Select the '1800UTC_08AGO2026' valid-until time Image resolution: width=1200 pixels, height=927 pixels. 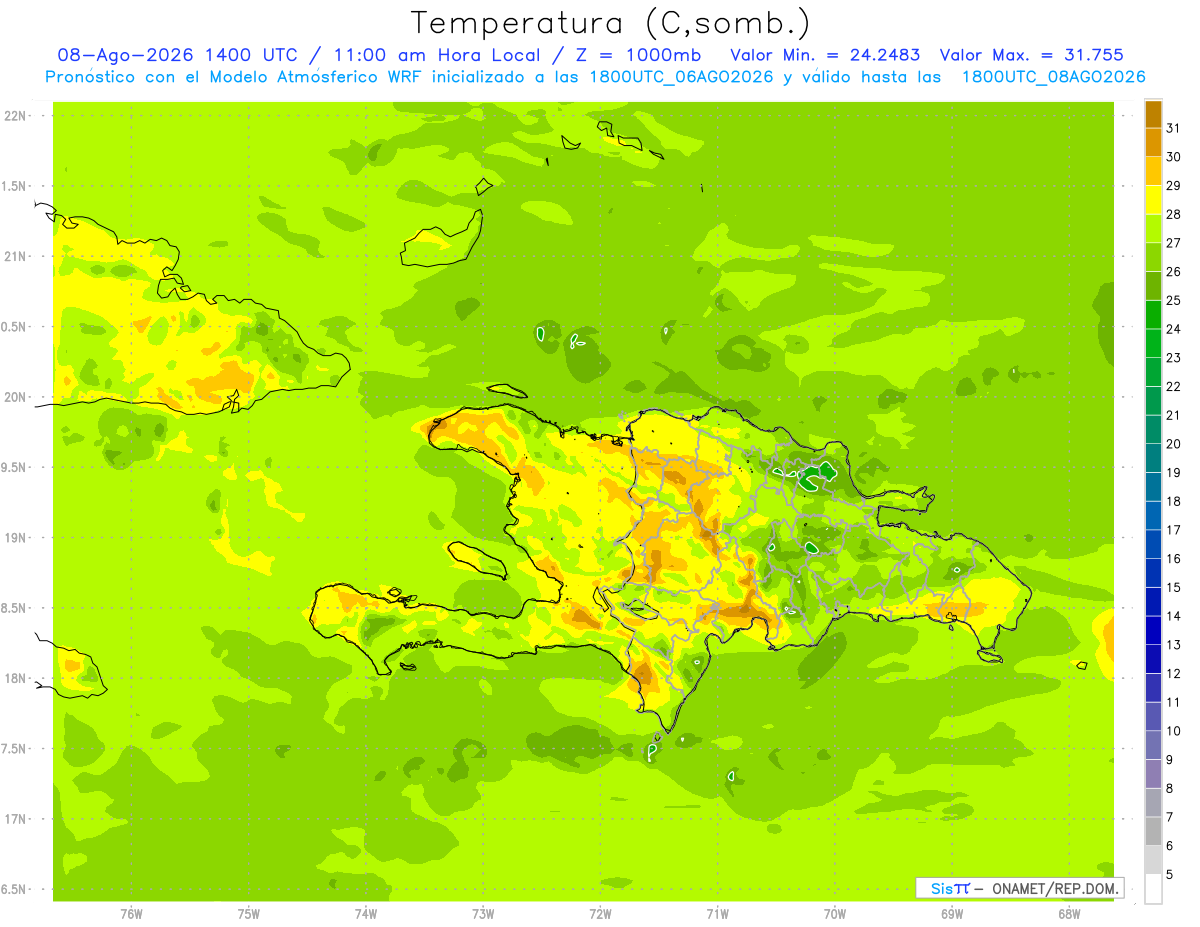tap(1053, 77)
